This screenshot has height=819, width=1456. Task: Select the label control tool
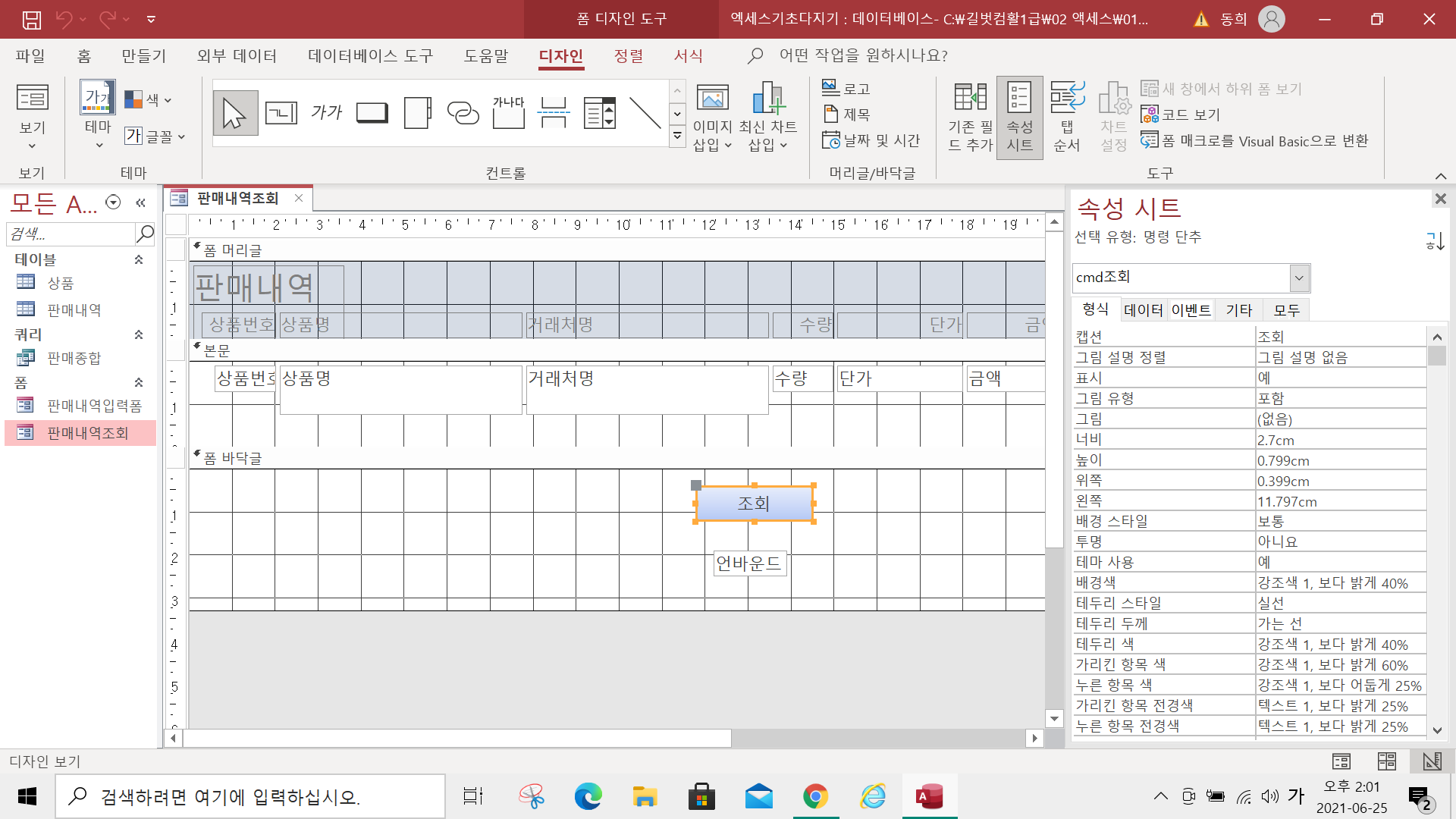(x=326, y=113)
